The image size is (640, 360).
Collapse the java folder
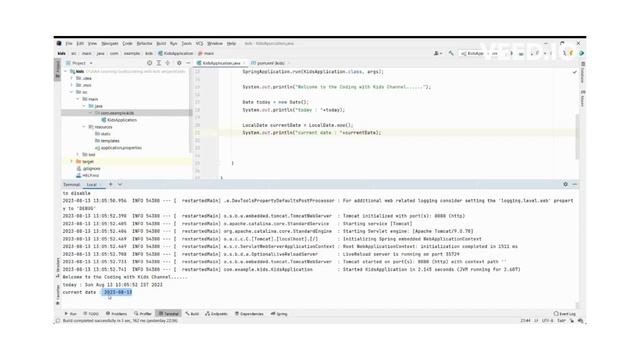tap(84, 106)
